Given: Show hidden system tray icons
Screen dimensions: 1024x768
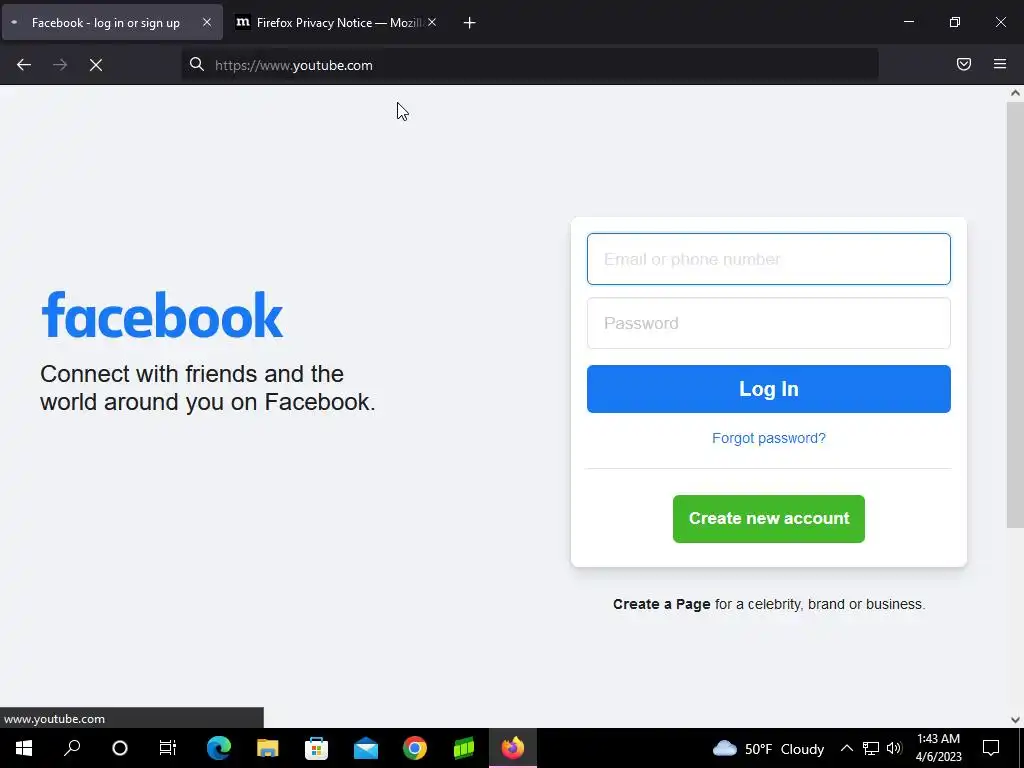Looking at the screenshot, I should pos(846,748).
